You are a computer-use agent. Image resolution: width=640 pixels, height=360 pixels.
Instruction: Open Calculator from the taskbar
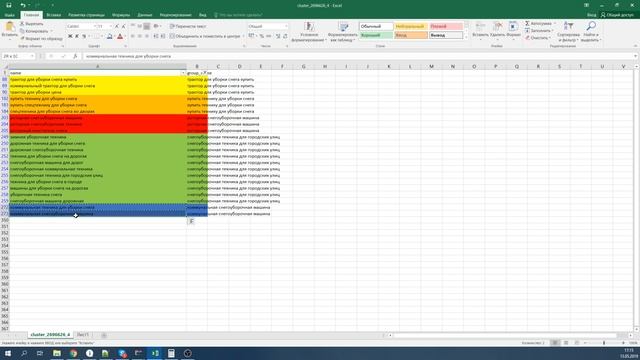[x=171, y=353]
